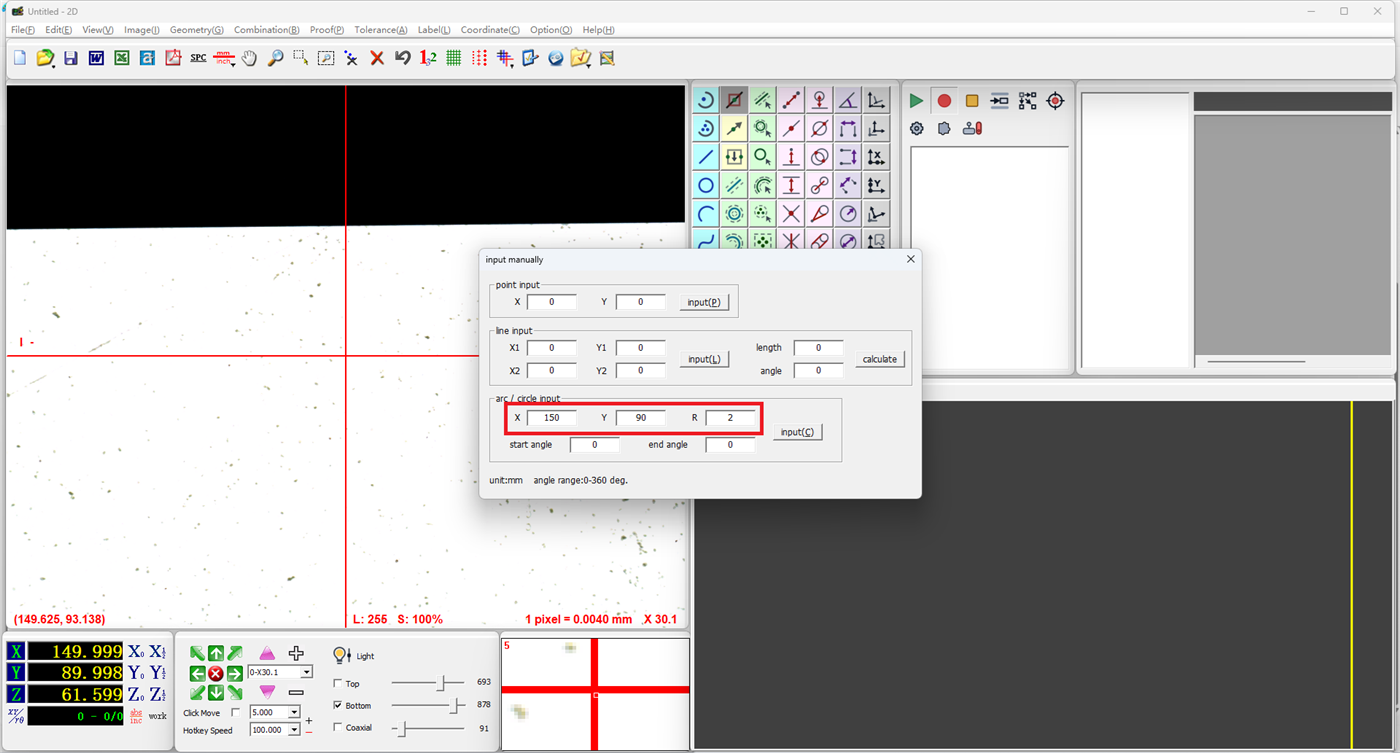Select the angle measurement tool icon
Screen dimensions: 1400x753
(848, 100)
